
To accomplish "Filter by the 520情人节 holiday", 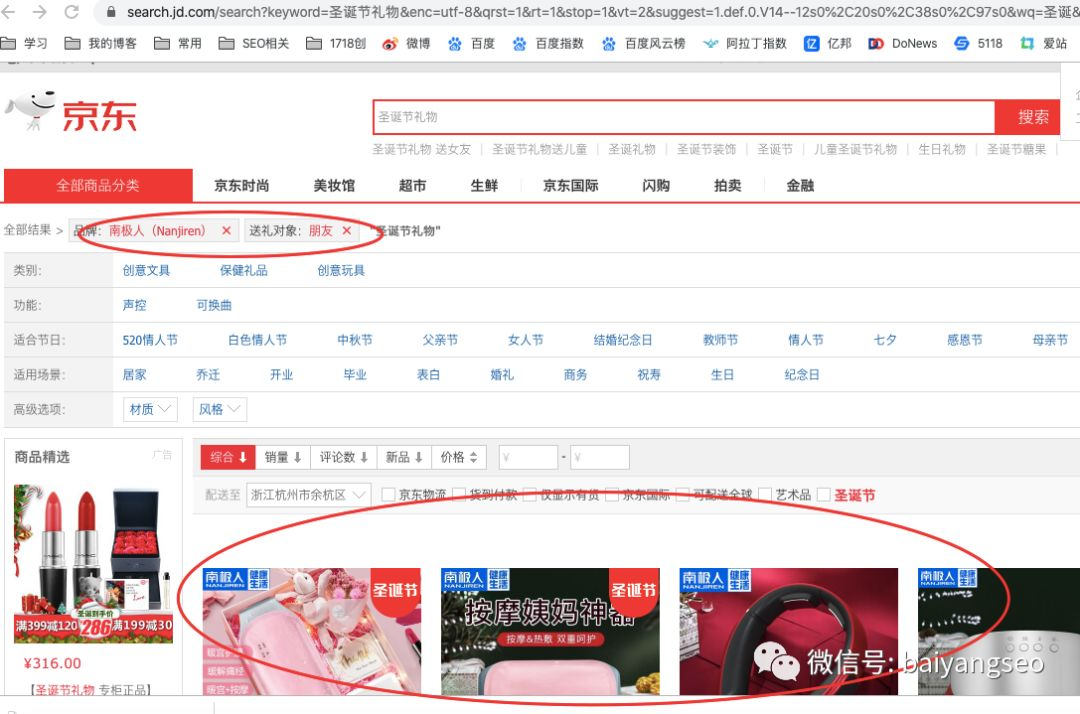I will pyautogui.click(x=150, y=340).
